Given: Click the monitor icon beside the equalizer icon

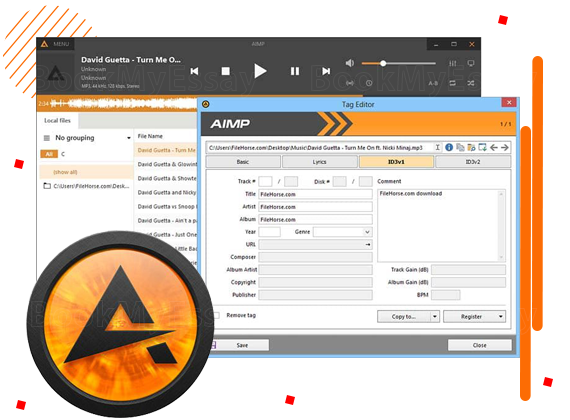Looking at the screenshot, I should [x=471, y=63].
